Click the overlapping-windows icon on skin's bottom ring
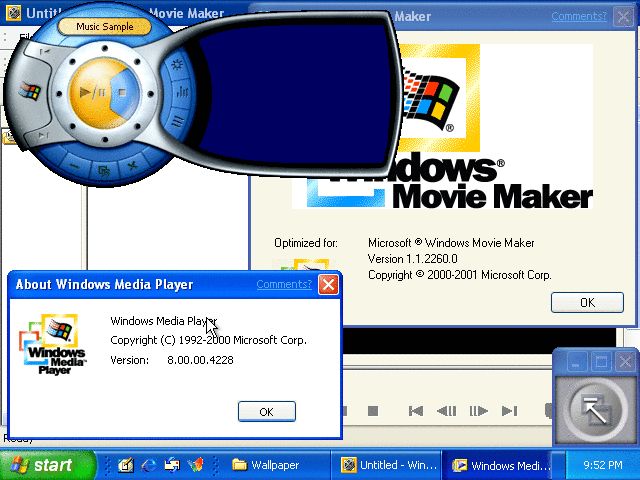 [x=104, y=171]
